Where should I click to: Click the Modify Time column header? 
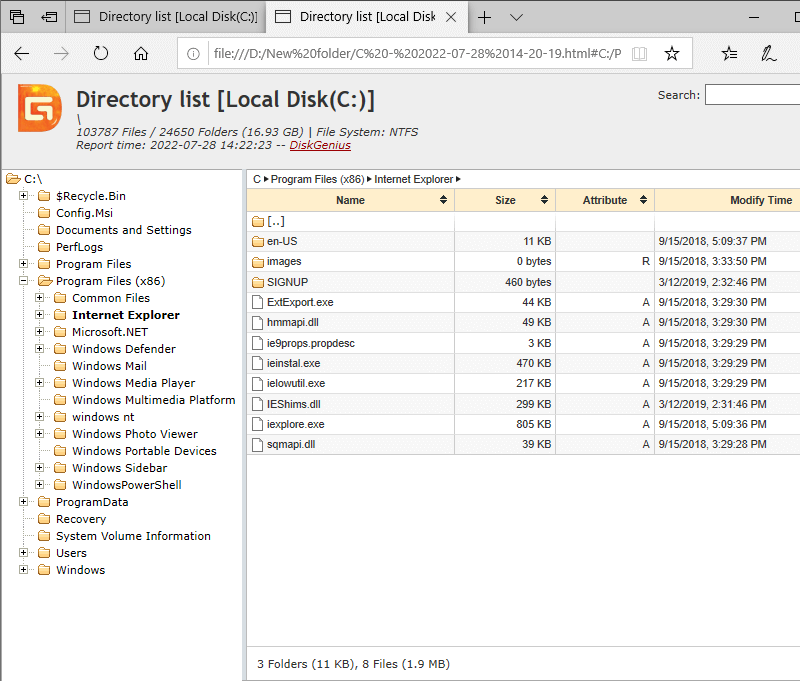(x=761, y=200)
